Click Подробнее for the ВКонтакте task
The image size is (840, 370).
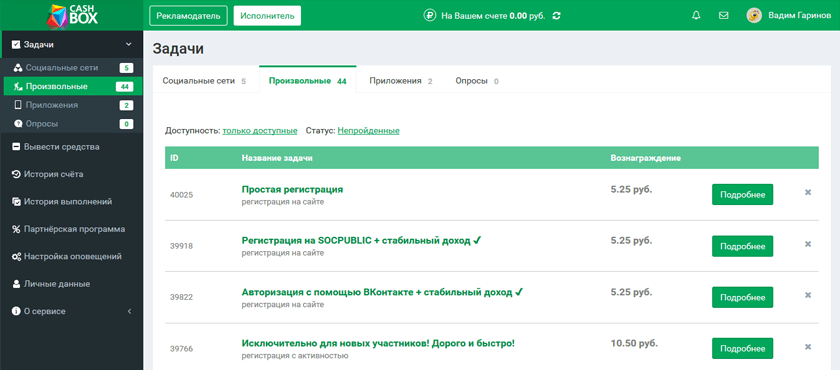coord(742,297)
